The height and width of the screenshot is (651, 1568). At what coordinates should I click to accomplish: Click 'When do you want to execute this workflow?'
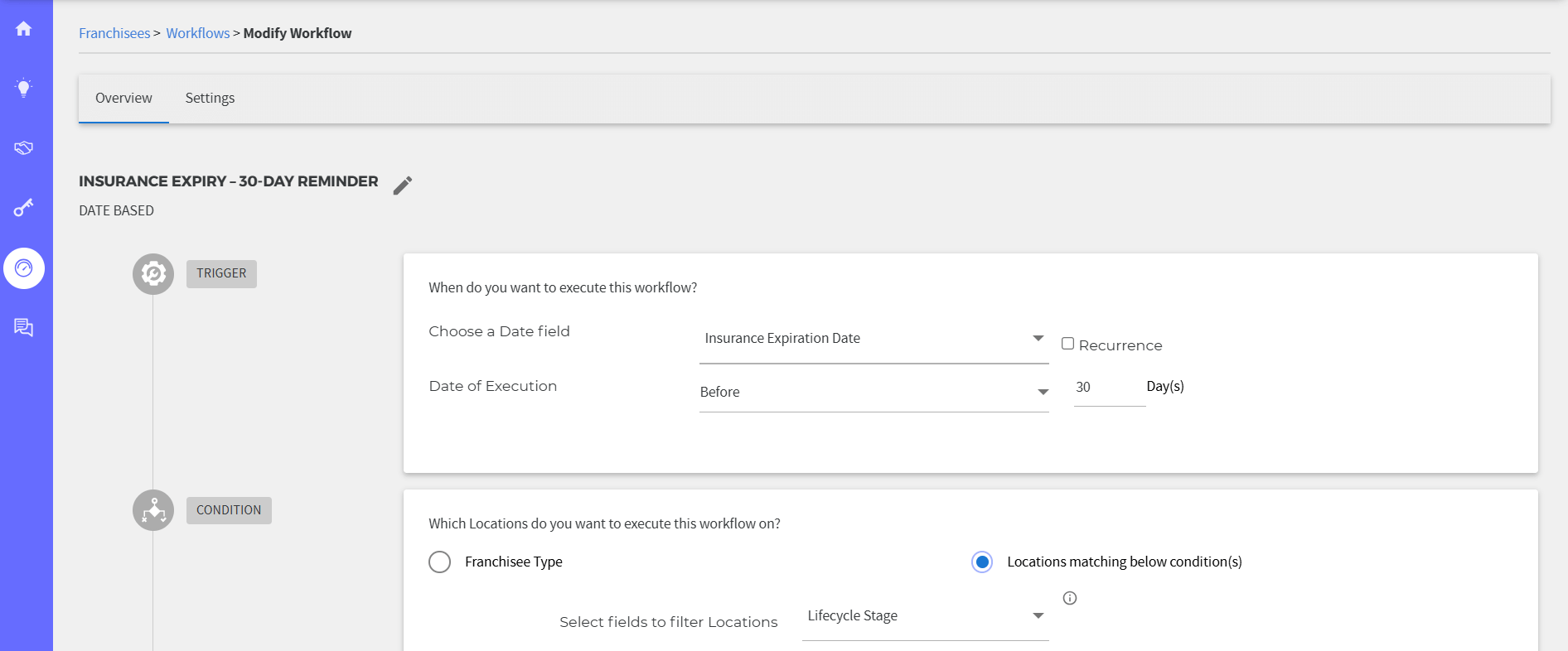[x=563, y=287]
